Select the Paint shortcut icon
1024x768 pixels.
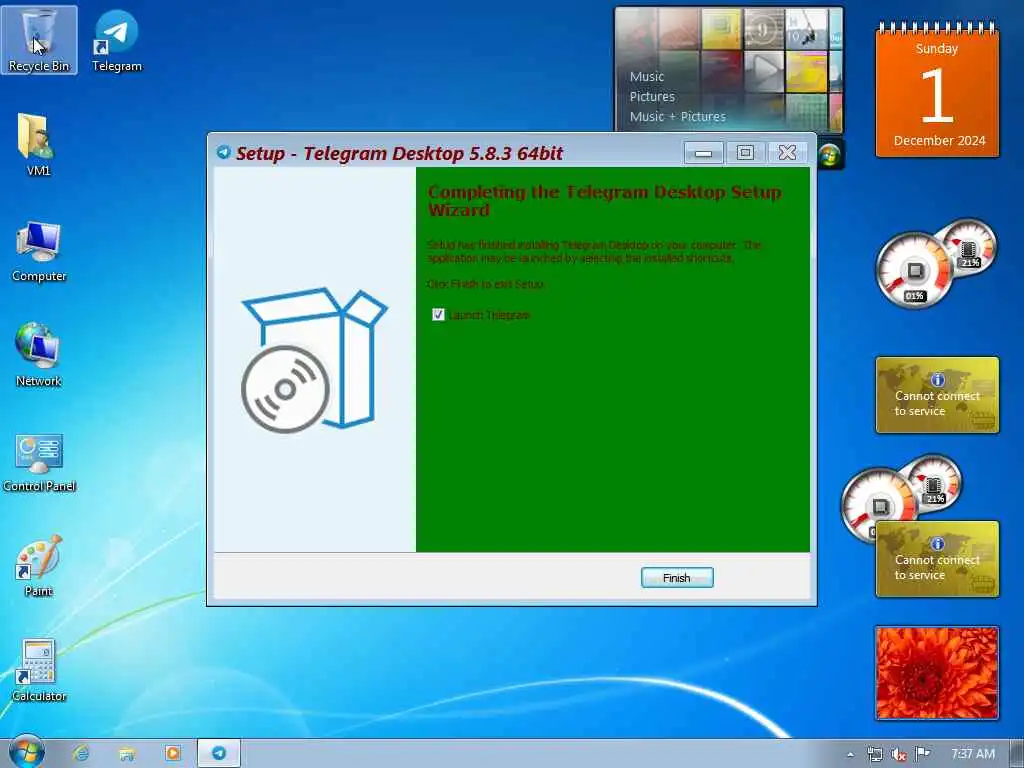(x=39, y=566)
